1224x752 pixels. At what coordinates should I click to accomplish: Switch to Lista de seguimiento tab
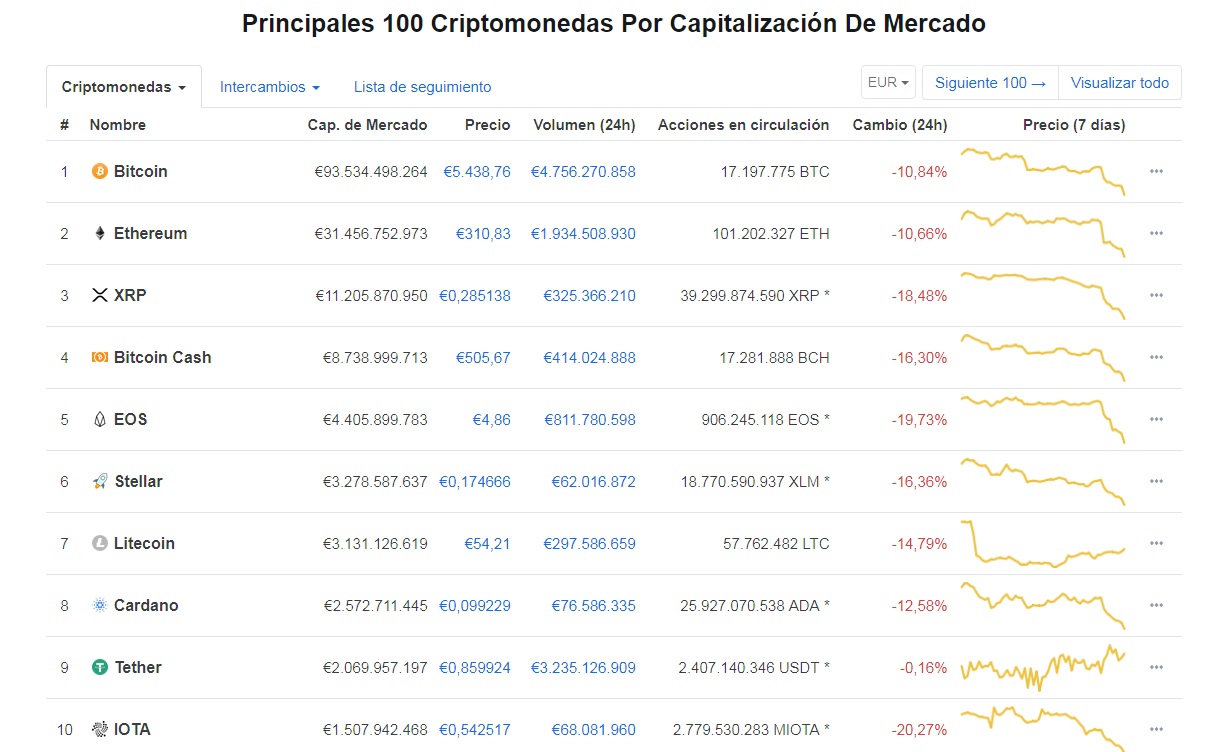(x=422, y=87)
